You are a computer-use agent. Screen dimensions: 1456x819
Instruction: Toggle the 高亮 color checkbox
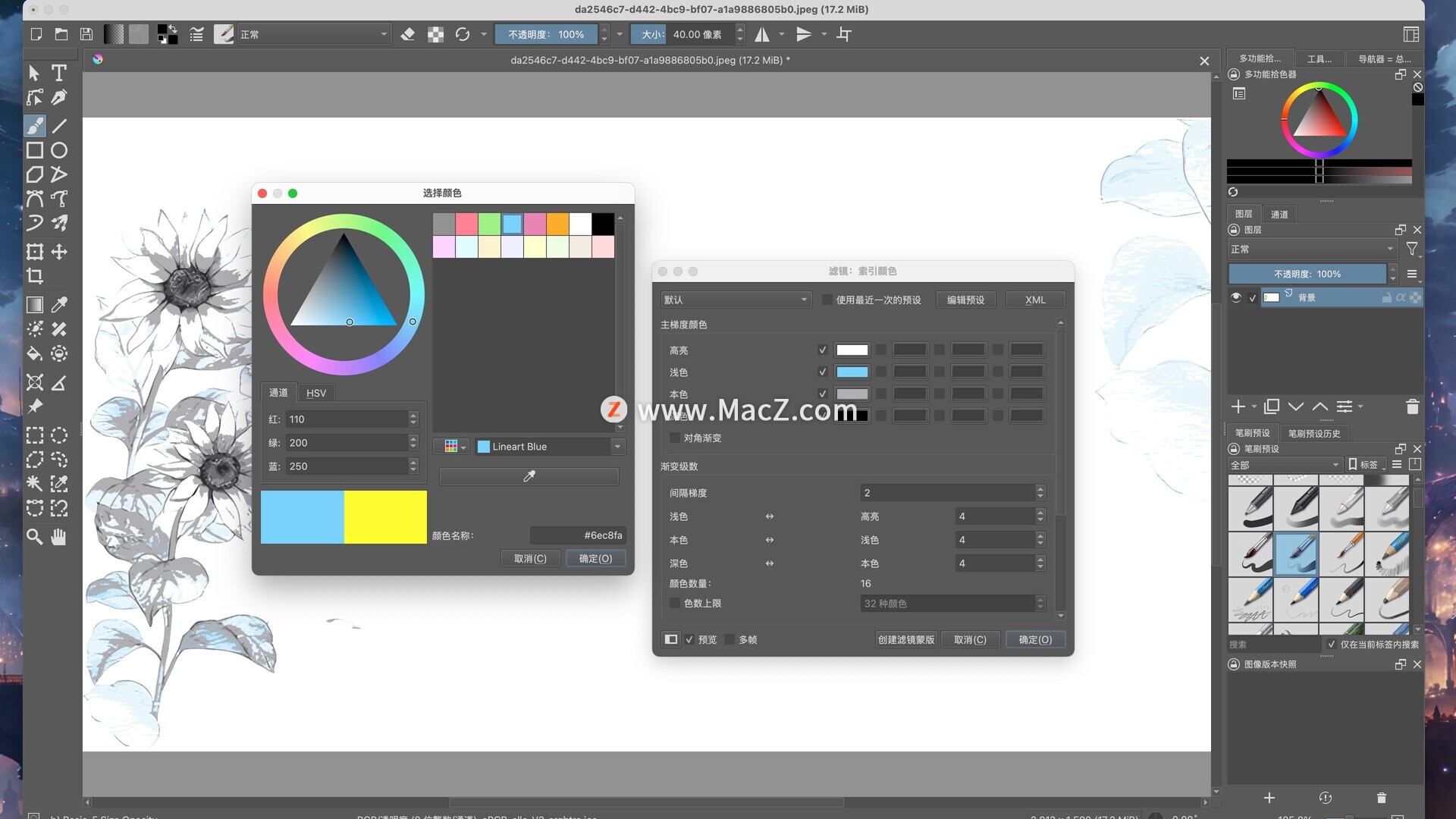coord(822,350)
